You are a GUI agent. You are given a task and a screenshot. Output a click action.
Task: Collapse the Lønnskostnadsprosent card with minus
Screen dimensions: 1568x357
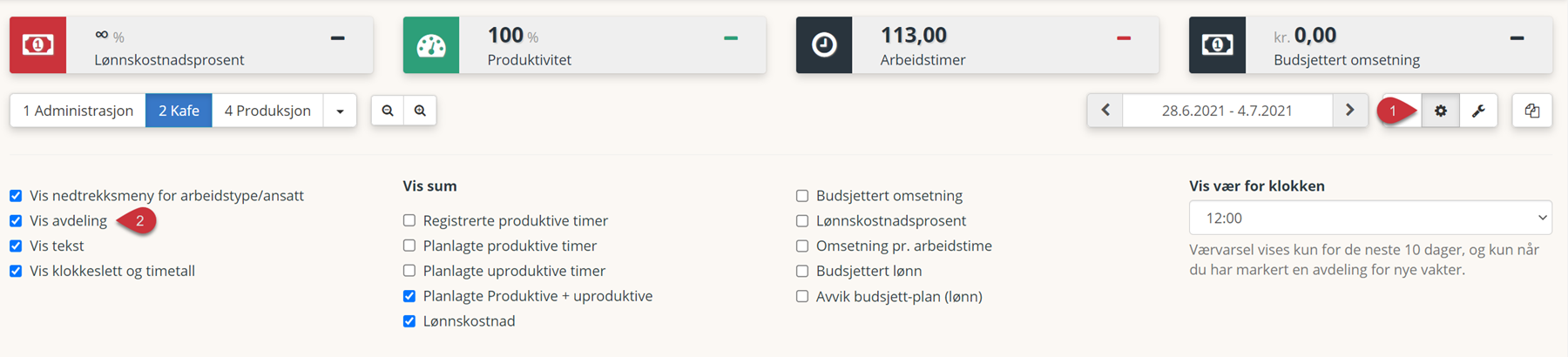pos(338,38)
